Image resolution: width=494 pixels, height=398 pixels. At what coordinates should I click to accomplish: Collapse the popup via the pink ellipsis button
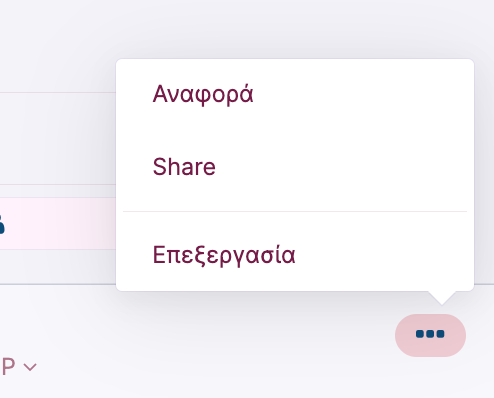[x=430, y=335]
